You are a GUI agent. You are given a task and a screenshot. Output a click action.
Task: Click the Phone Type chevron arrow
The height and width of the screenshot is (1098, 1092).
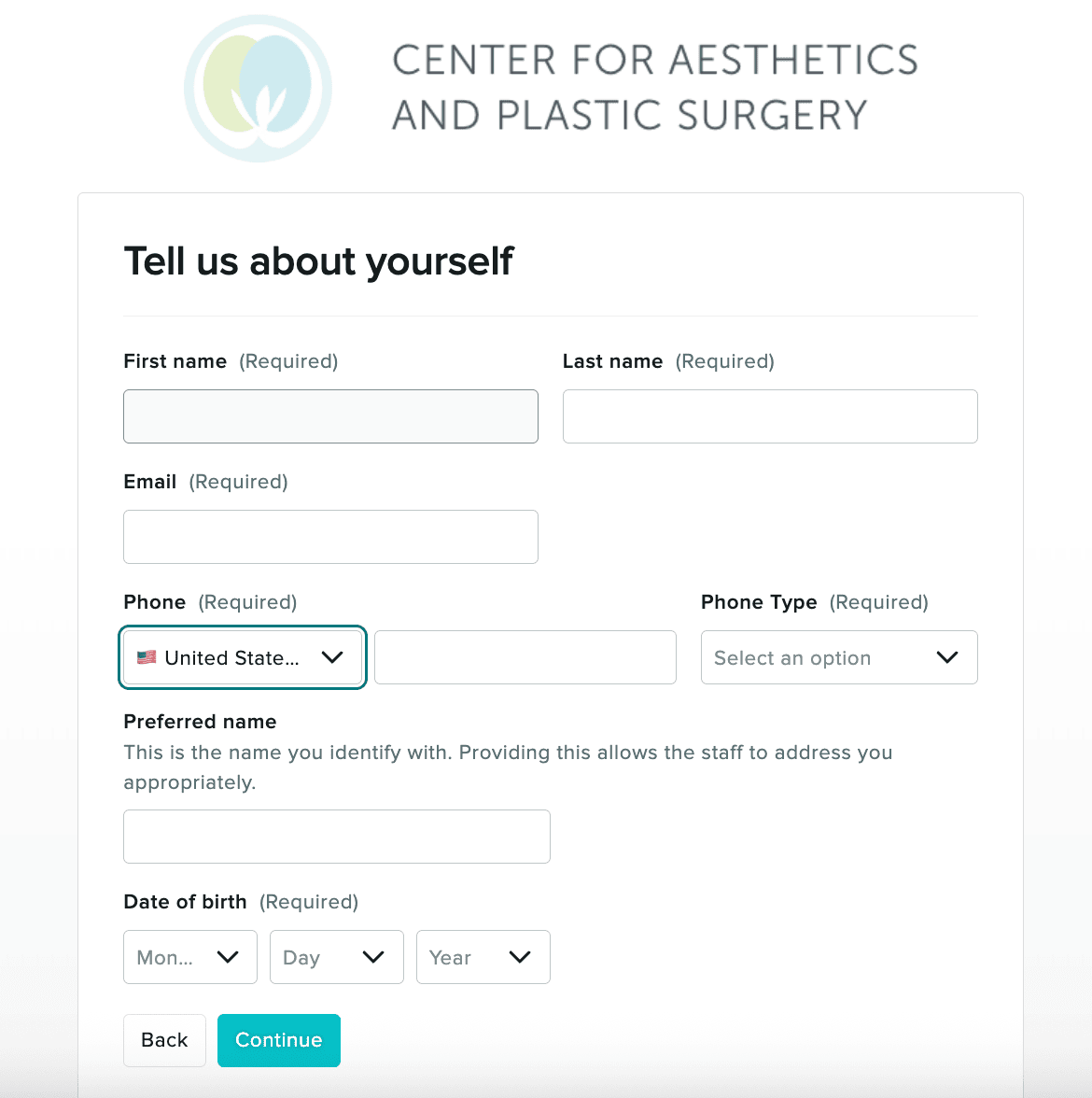pyautogui.click(x=947, y=657)
